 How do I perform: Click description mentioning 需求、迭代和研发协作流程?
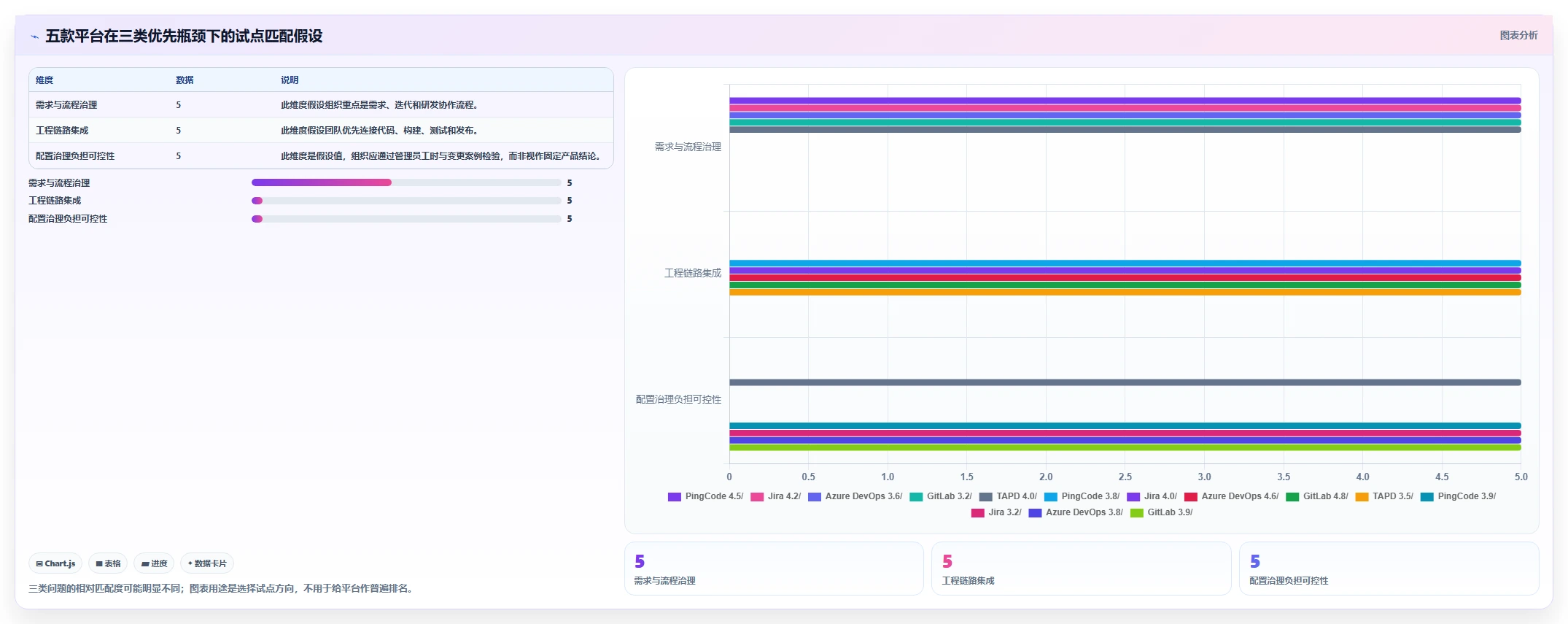pos(379,105)
